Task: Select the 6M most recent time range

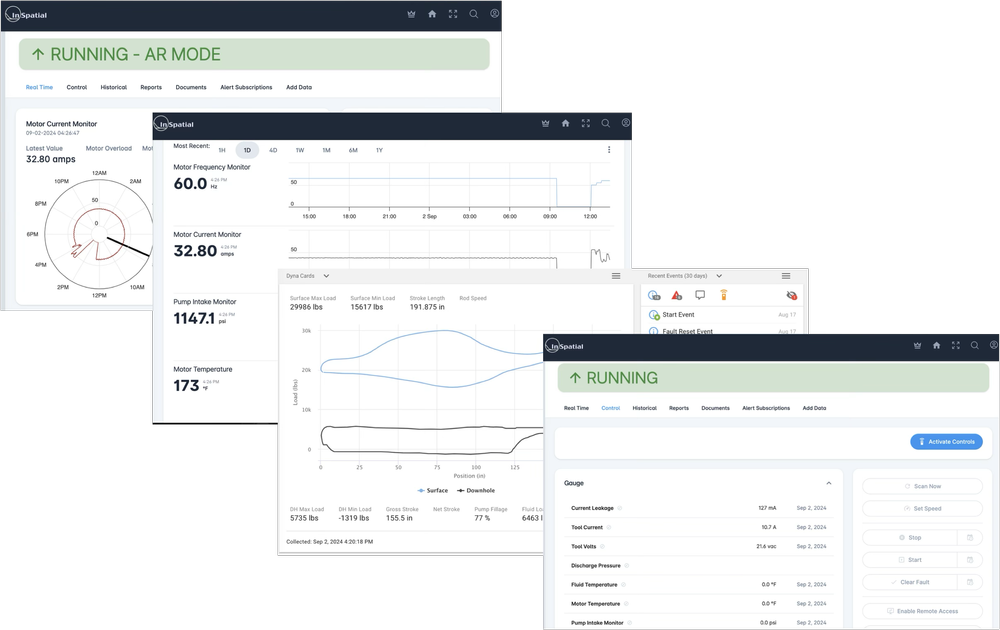Action: [x=353, y=150]
